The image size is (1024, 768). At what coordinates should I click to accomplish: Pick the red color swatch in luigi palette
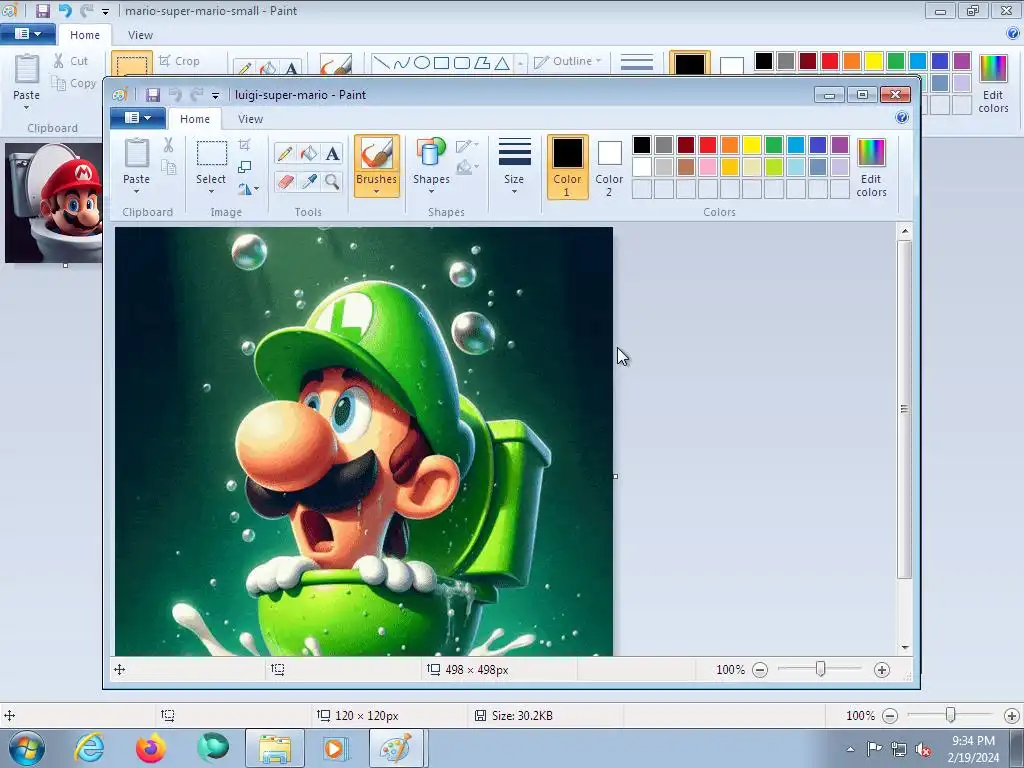tap(707, 144)
